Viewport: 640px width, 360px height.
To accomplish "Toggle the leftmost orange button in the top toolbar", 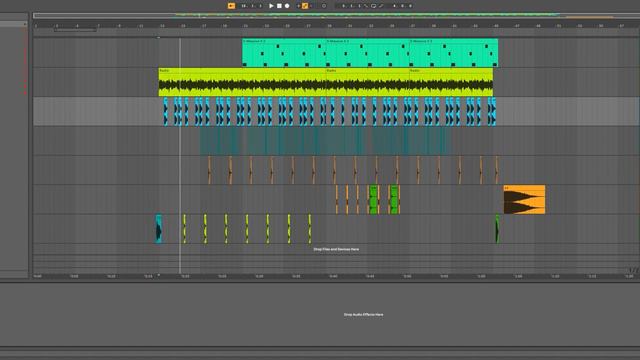I will [x=231, y=6].
